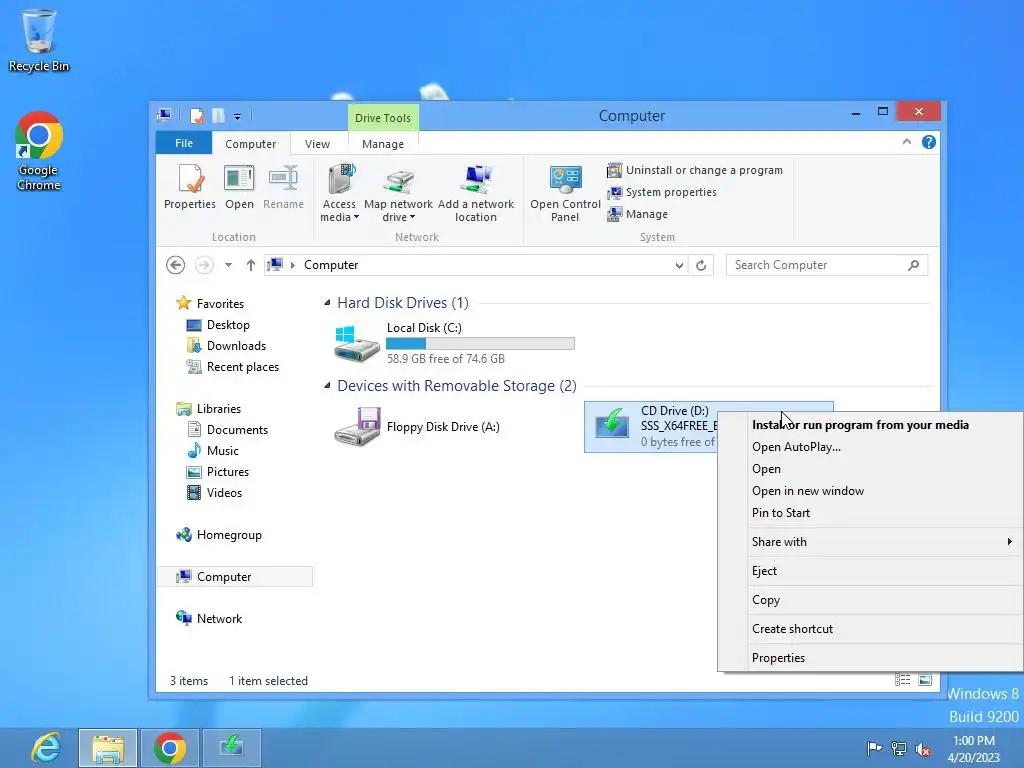Open the Quick Access Toolbar customize dropdown
The width and height of the screenshot is (1024, 768).
[238, 117]
